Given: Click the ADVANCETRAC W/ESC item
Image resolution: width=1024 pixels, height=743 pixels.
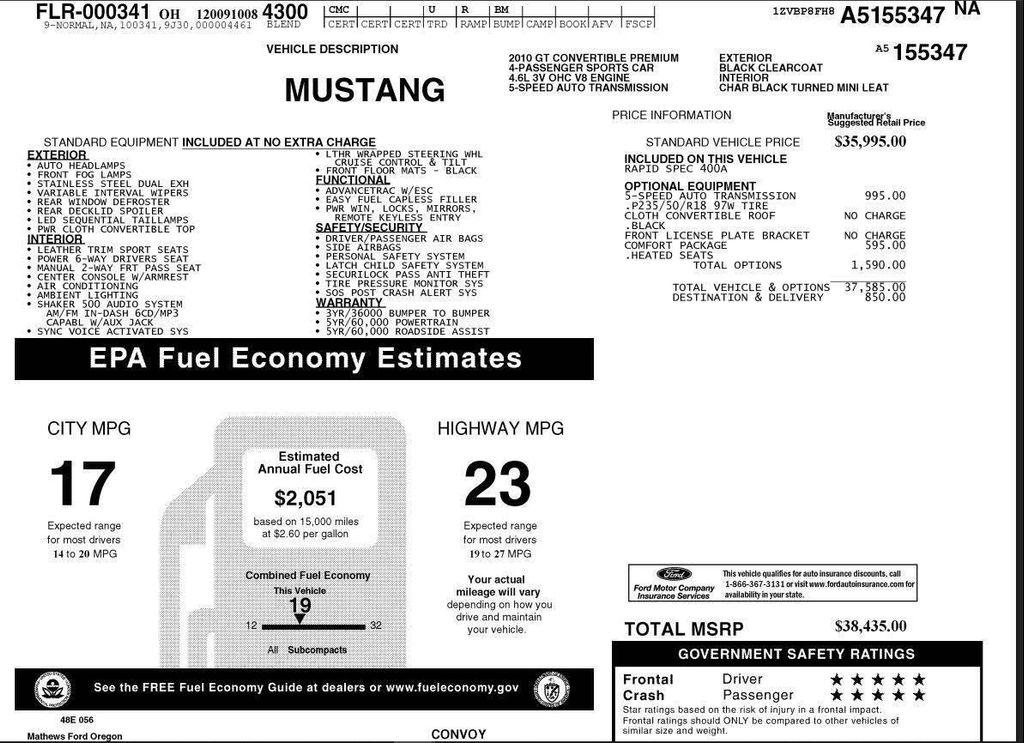Looking at the screenshot, I should [x=379, y=191].
